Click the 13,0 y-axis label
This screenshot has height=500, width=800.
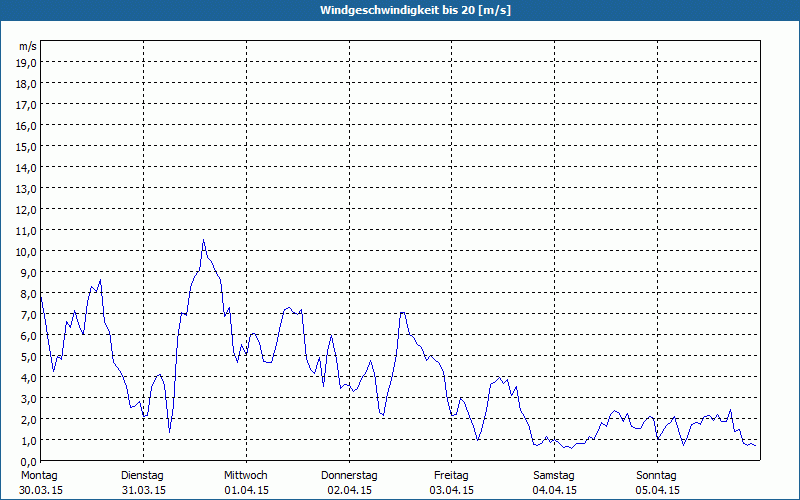click(27, 189)
